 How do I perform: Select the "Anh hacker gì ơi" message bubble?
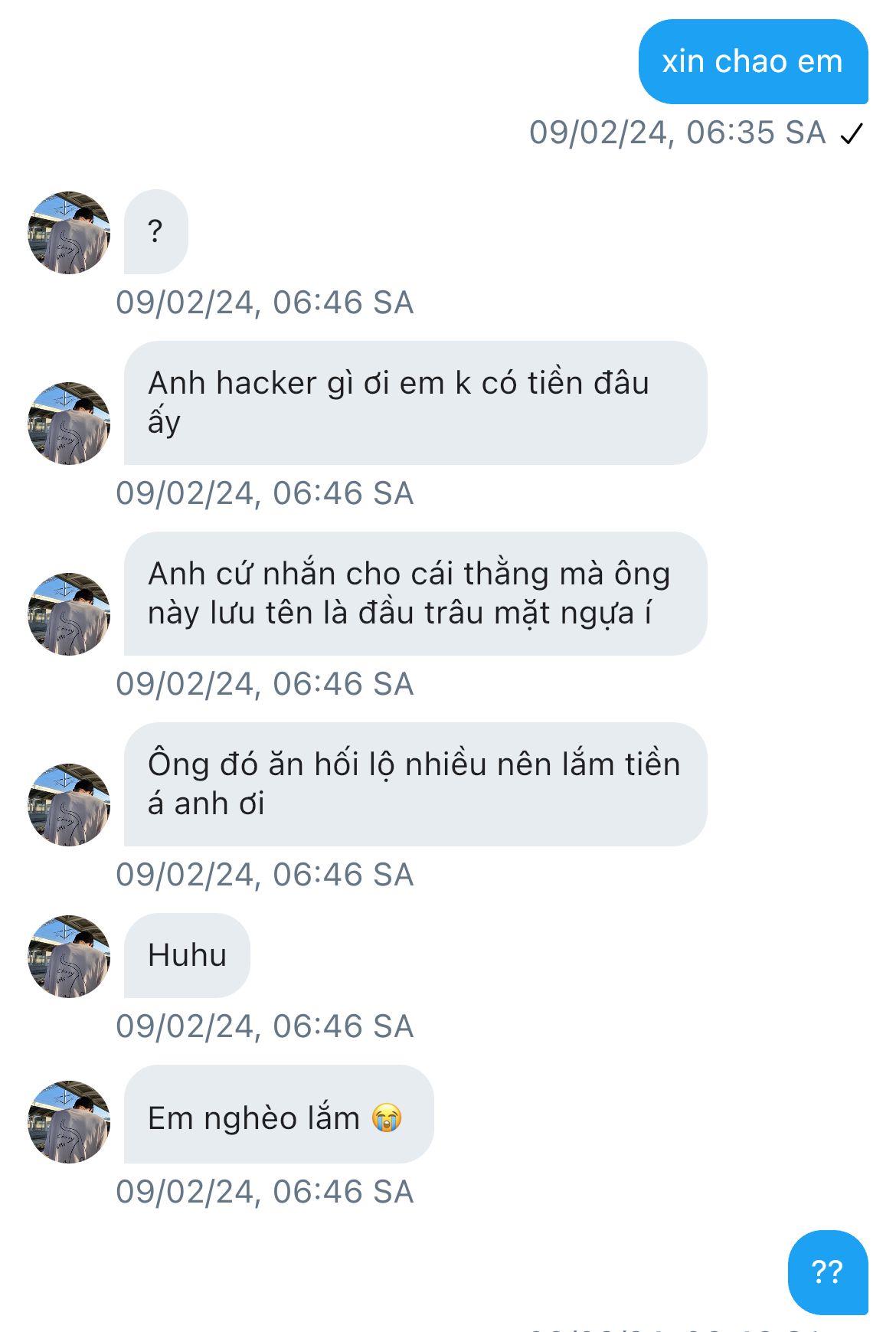click(x=415, y=402)
